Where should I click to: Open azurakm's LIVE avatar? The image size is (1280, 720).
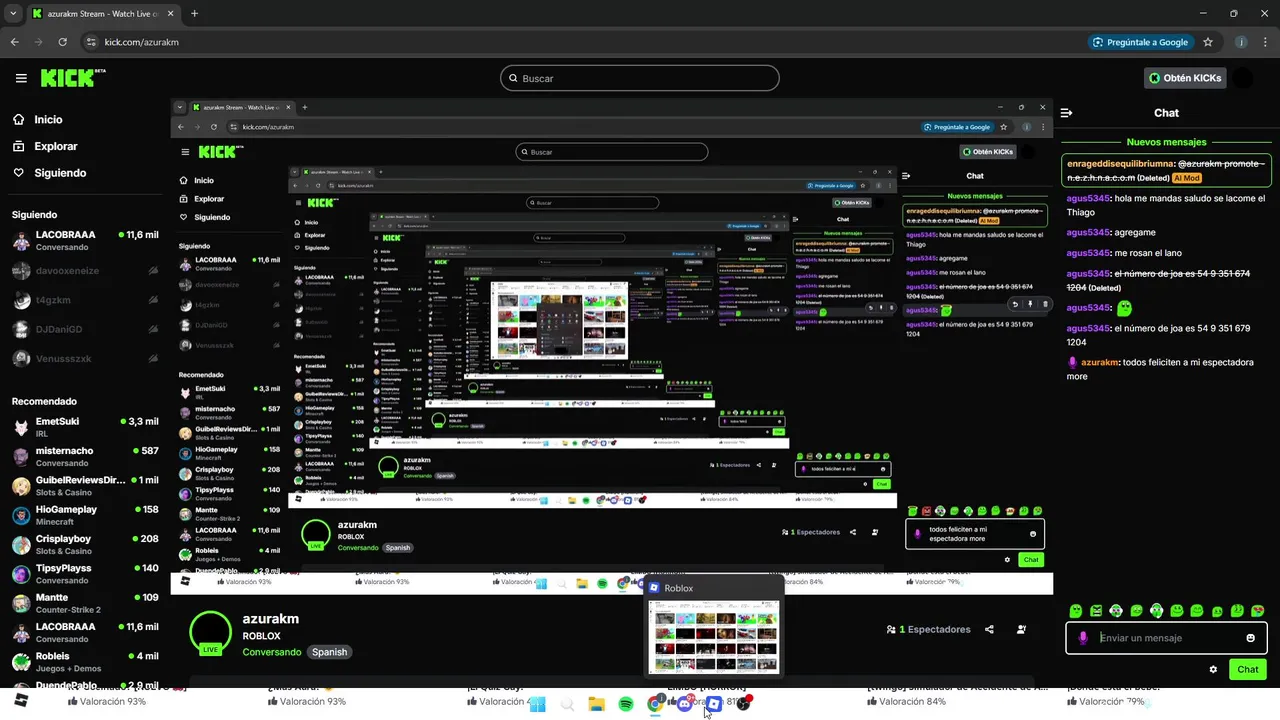210,633
